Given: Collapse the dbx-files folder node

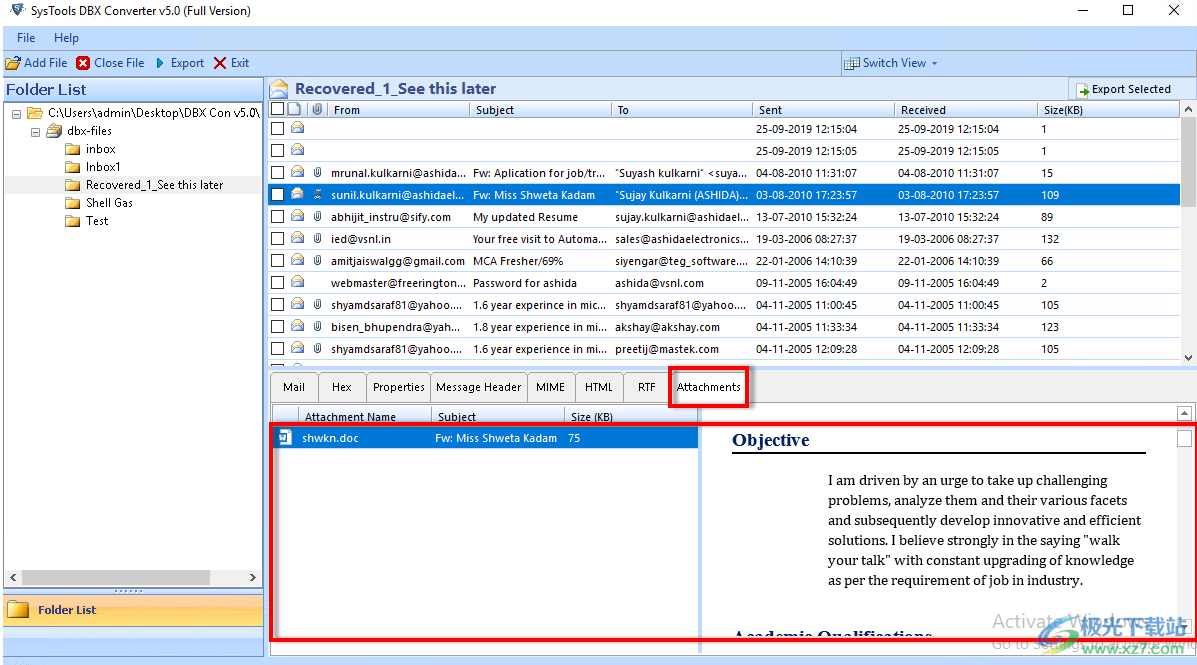Looking at the screenshot, I should [34, 130].
